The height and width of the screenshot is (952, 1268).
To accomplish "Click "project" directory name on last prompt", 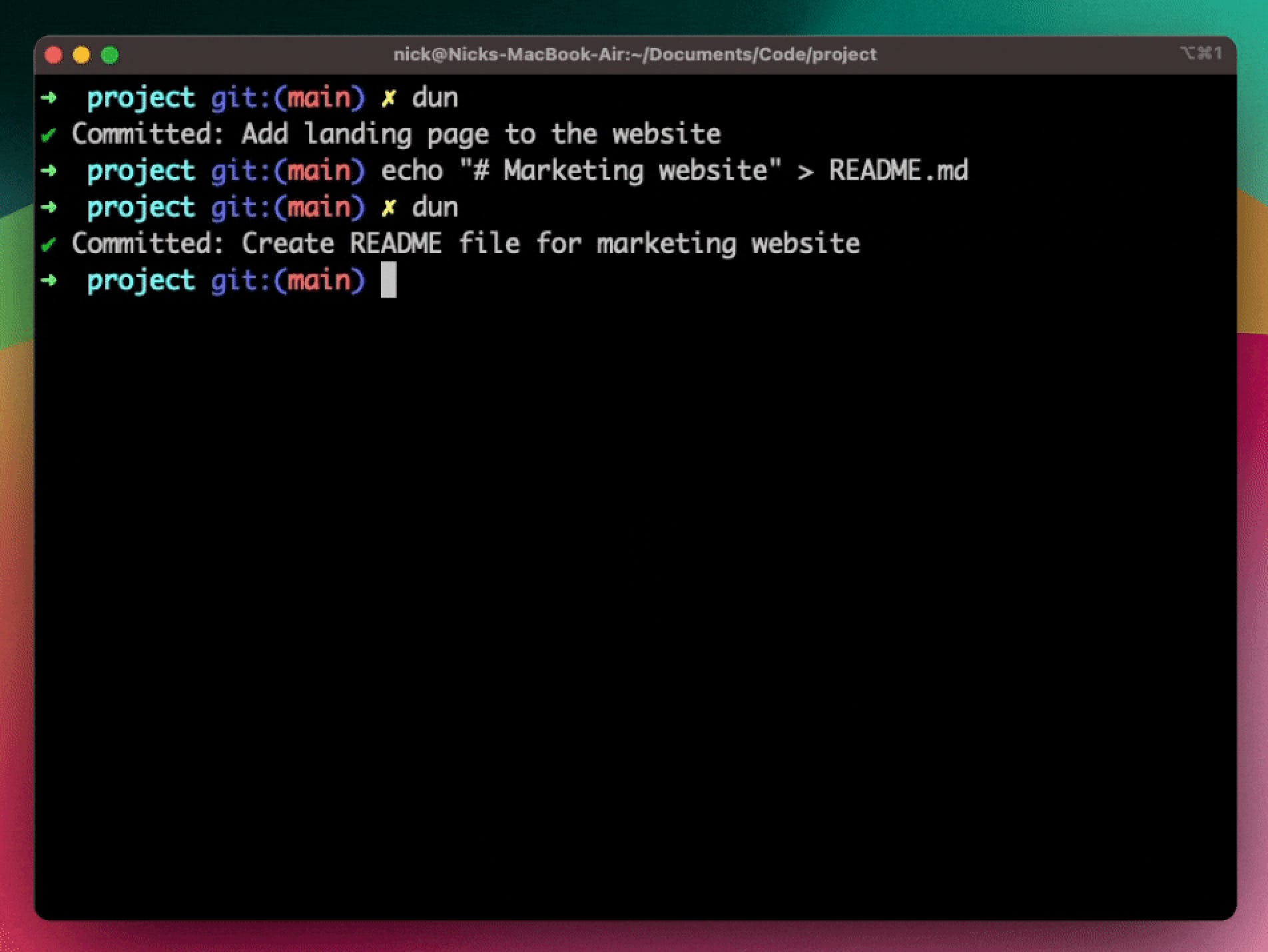I will (141, 281).
